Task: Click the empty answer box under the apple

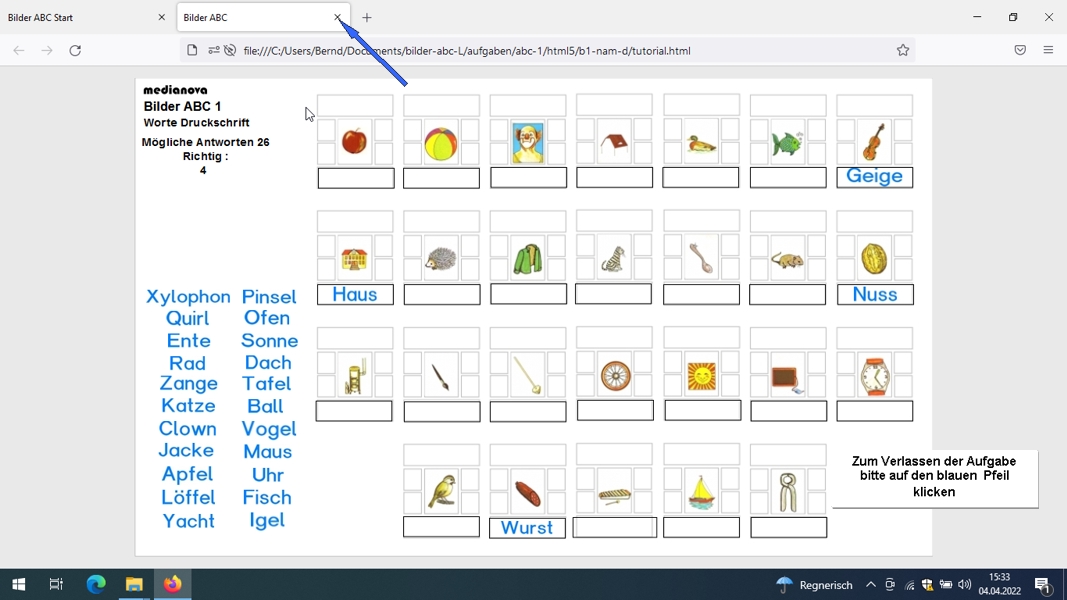Action: 356,178
